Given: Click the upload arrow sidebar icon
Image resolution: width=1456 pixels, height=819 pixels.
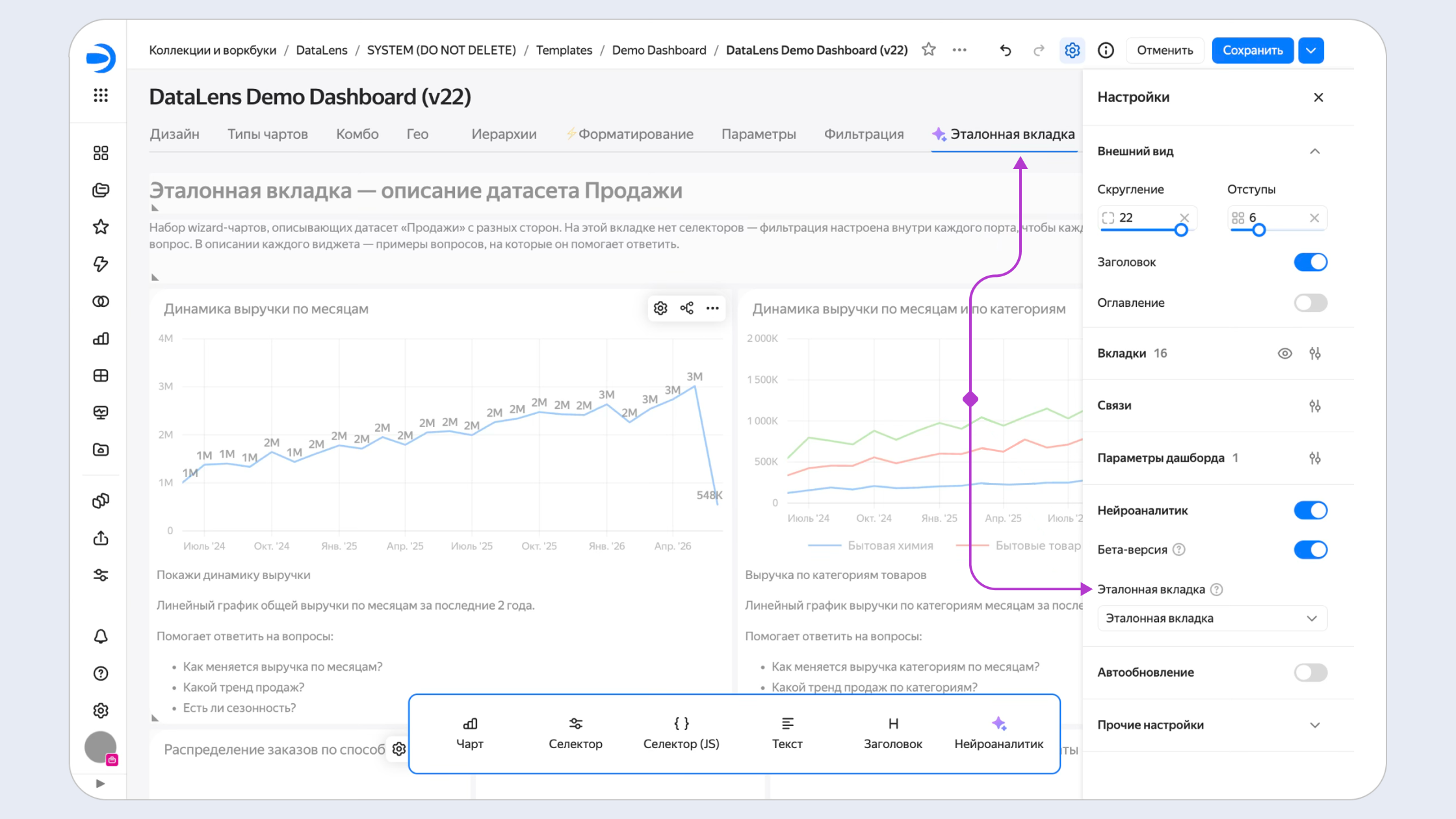Looking at the screenshot, I should point(101,538).
